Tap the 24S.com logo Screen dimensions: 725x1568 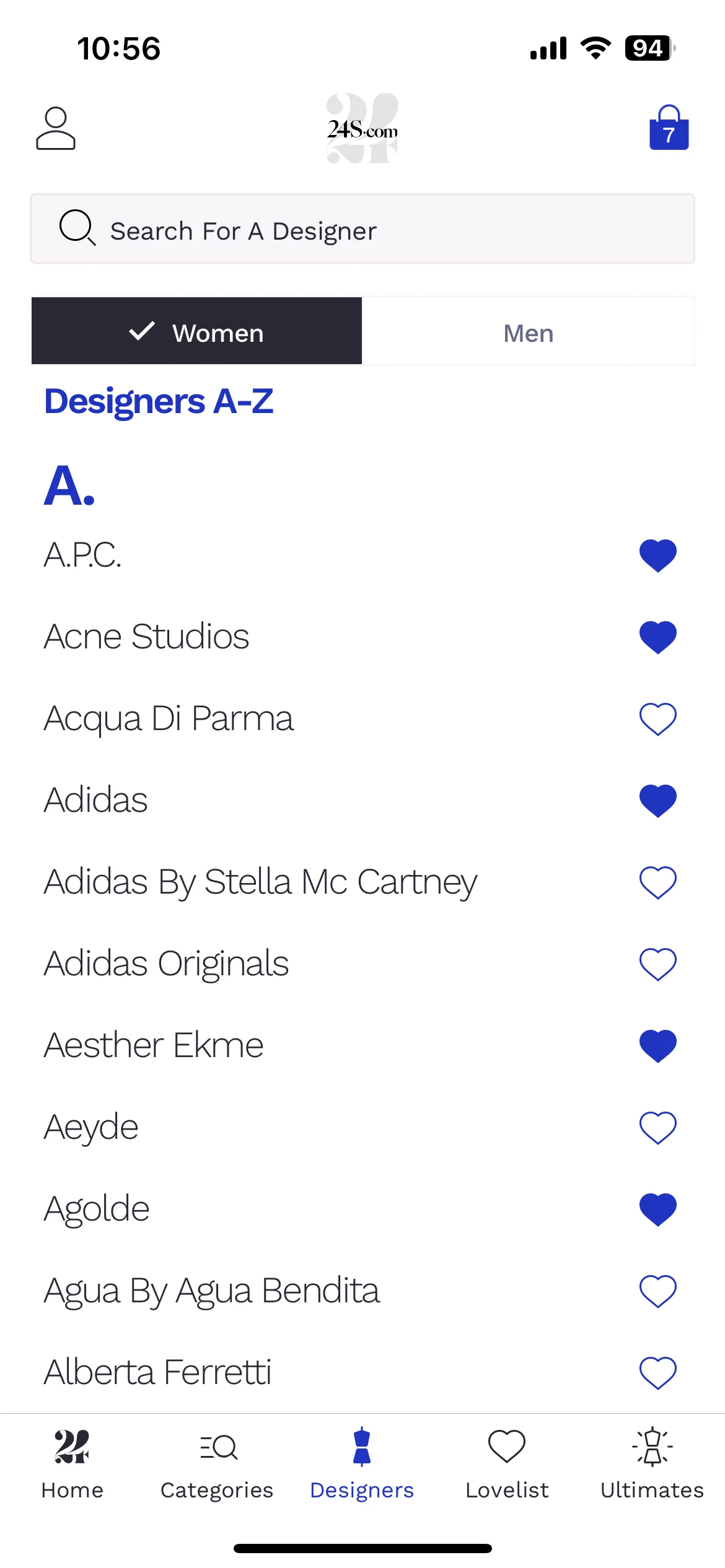(362, 128)
